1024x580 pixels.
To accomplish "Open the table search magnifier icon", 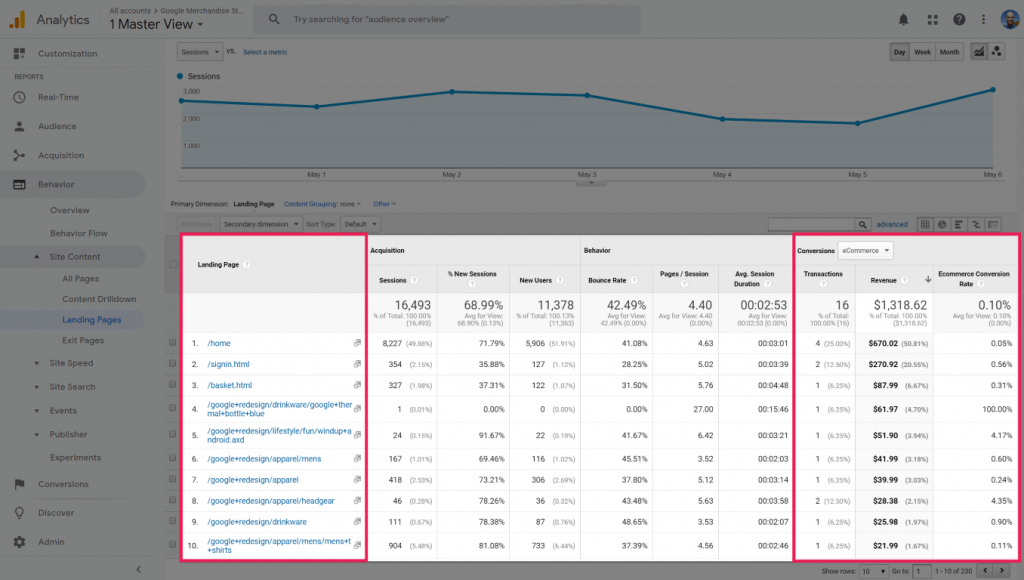I will [862, 224].
